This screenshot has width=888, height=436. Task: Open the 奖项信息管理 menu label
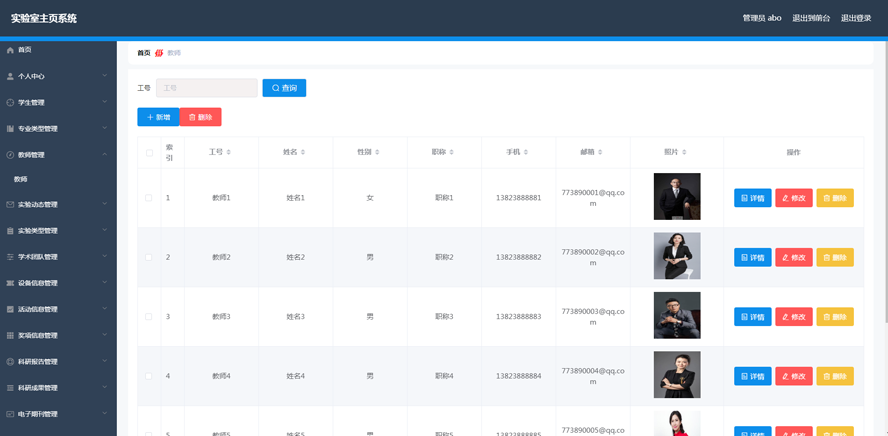[38, 336]
